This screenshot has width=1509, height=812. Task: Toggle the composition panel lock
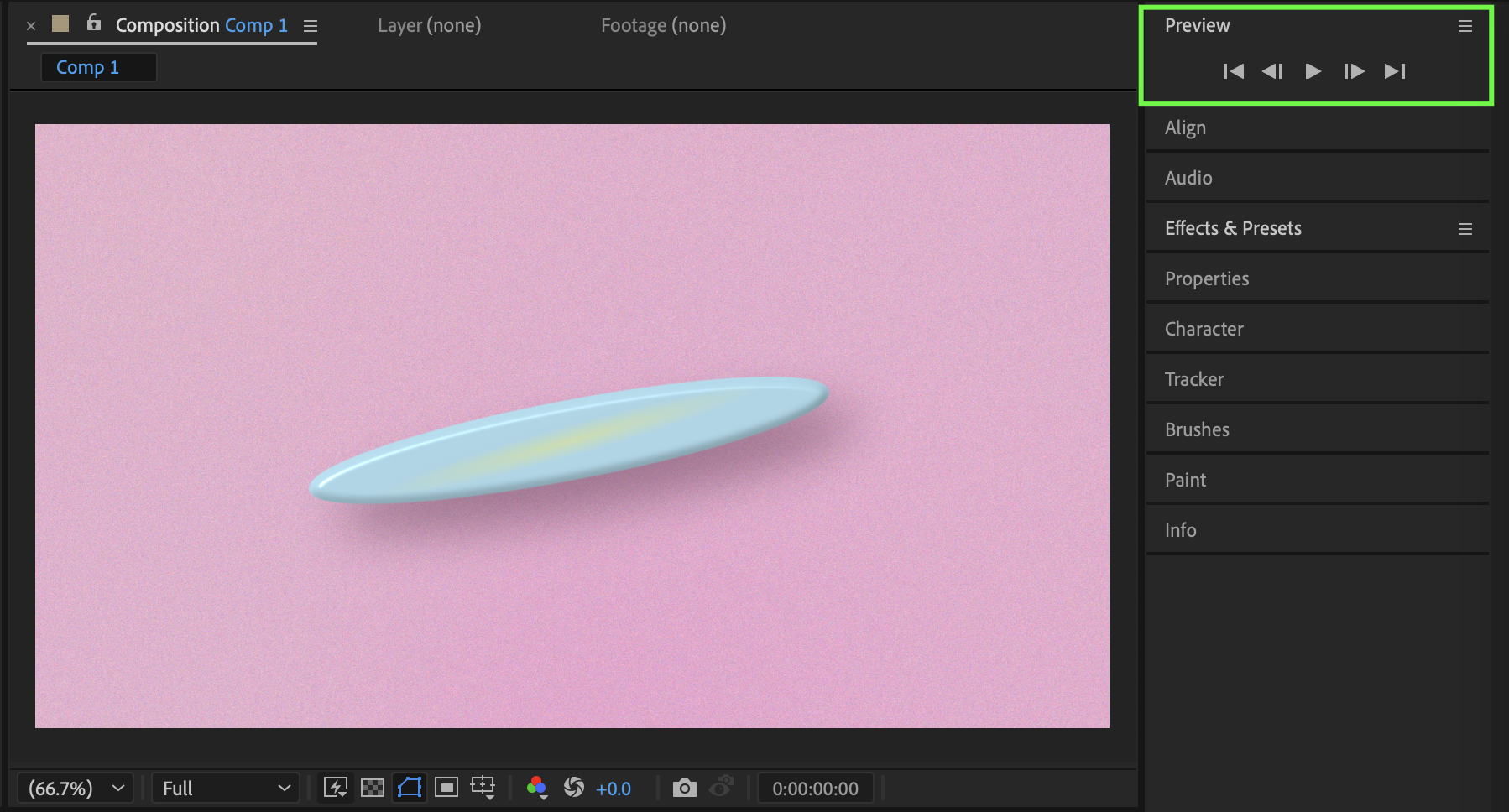coord(94,23)
